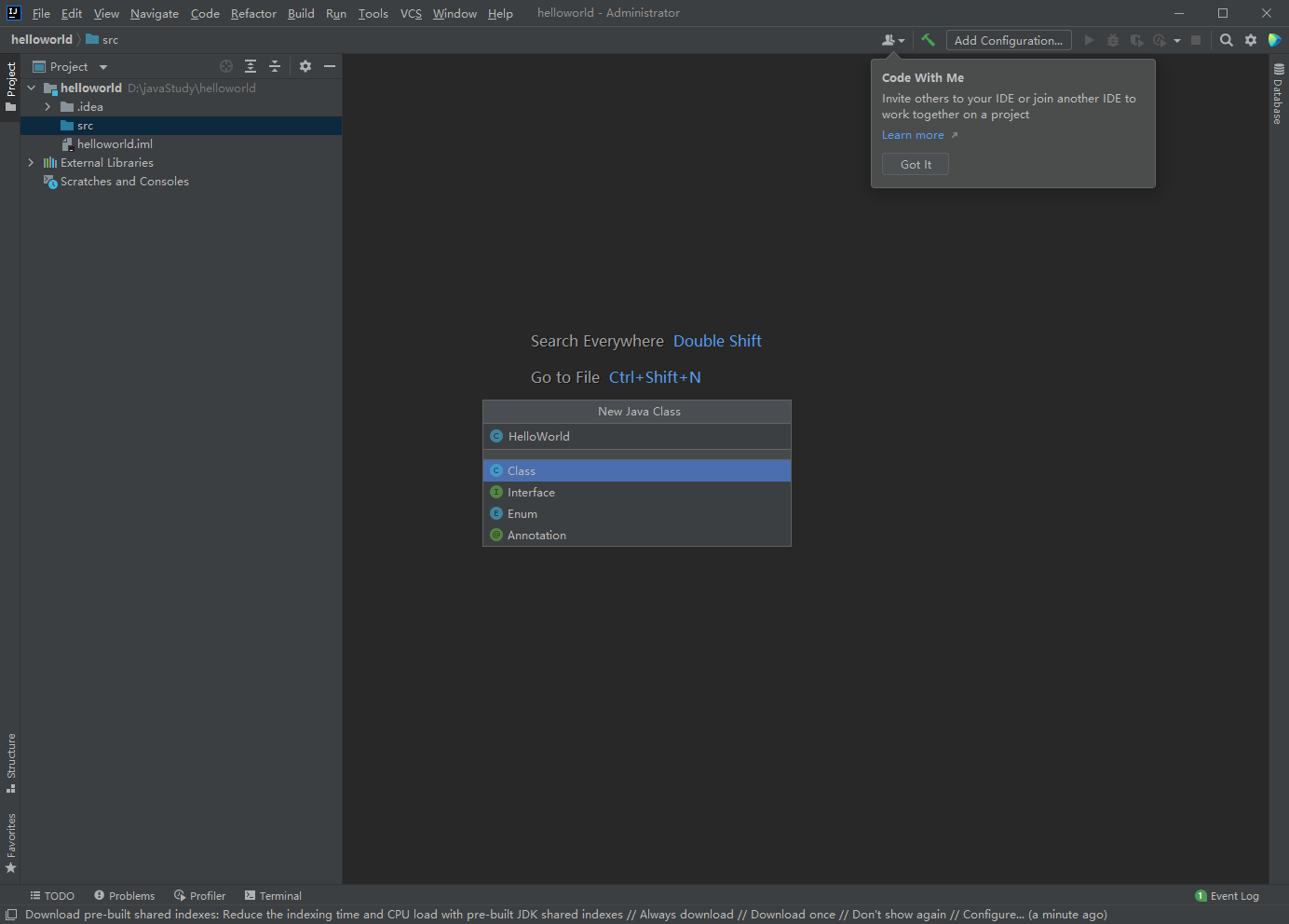The height and width of the screenshot is (924, 1289).
Task: Open the Database tool window
Action: pyautogui.click(x=1279, y=94)
